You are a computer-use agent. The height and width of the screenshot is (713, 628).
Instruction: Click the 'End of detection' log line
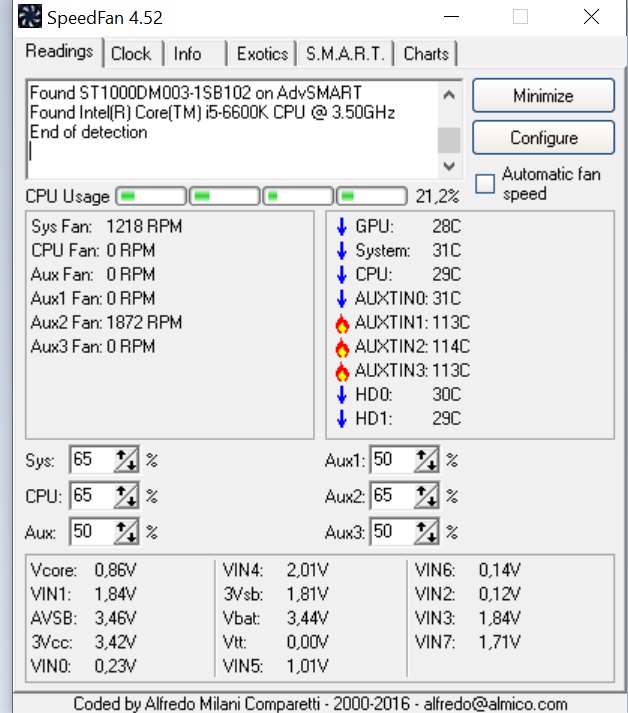point(89,132)
